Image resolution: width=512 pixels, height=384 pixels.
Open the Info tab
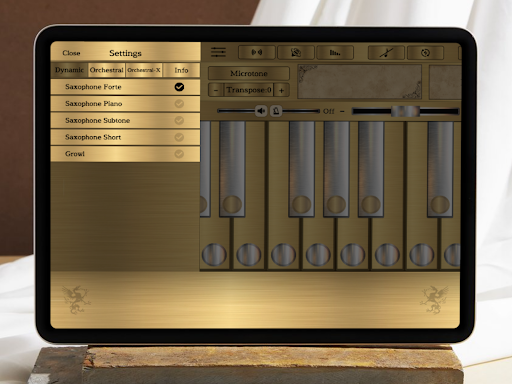pyautogui.click(x=181, y=70)
